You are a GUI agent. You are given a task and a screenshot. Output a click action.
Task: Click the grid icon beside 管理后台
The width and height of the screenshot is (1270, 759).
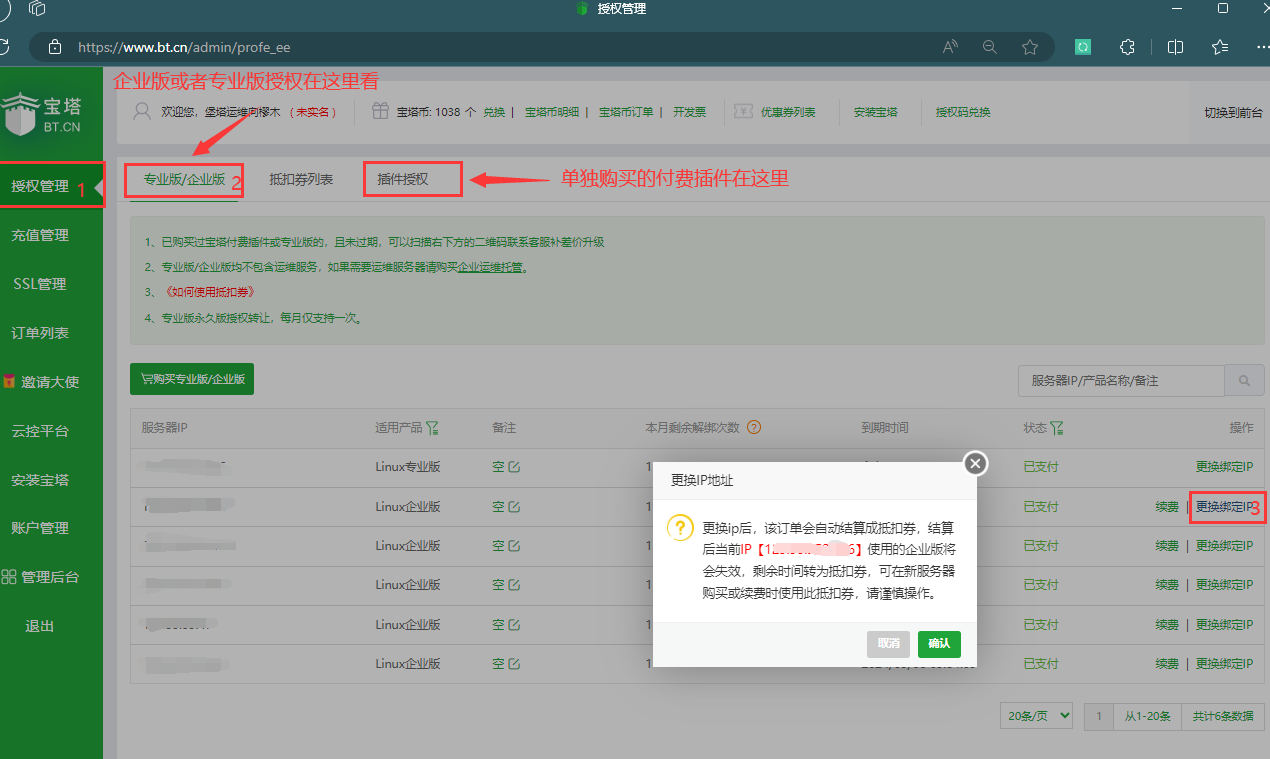point(9,577)
